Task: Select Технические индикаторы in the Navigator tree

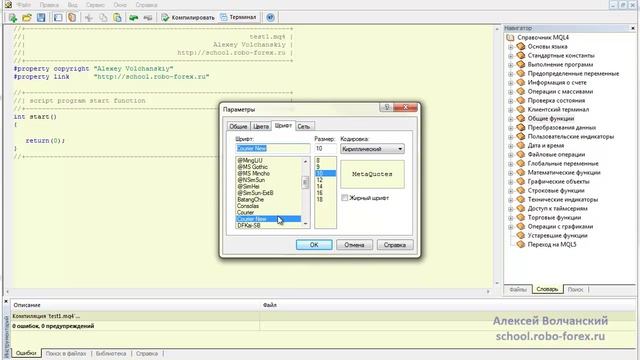Action: pyautogui.click(x=563, y=200)
